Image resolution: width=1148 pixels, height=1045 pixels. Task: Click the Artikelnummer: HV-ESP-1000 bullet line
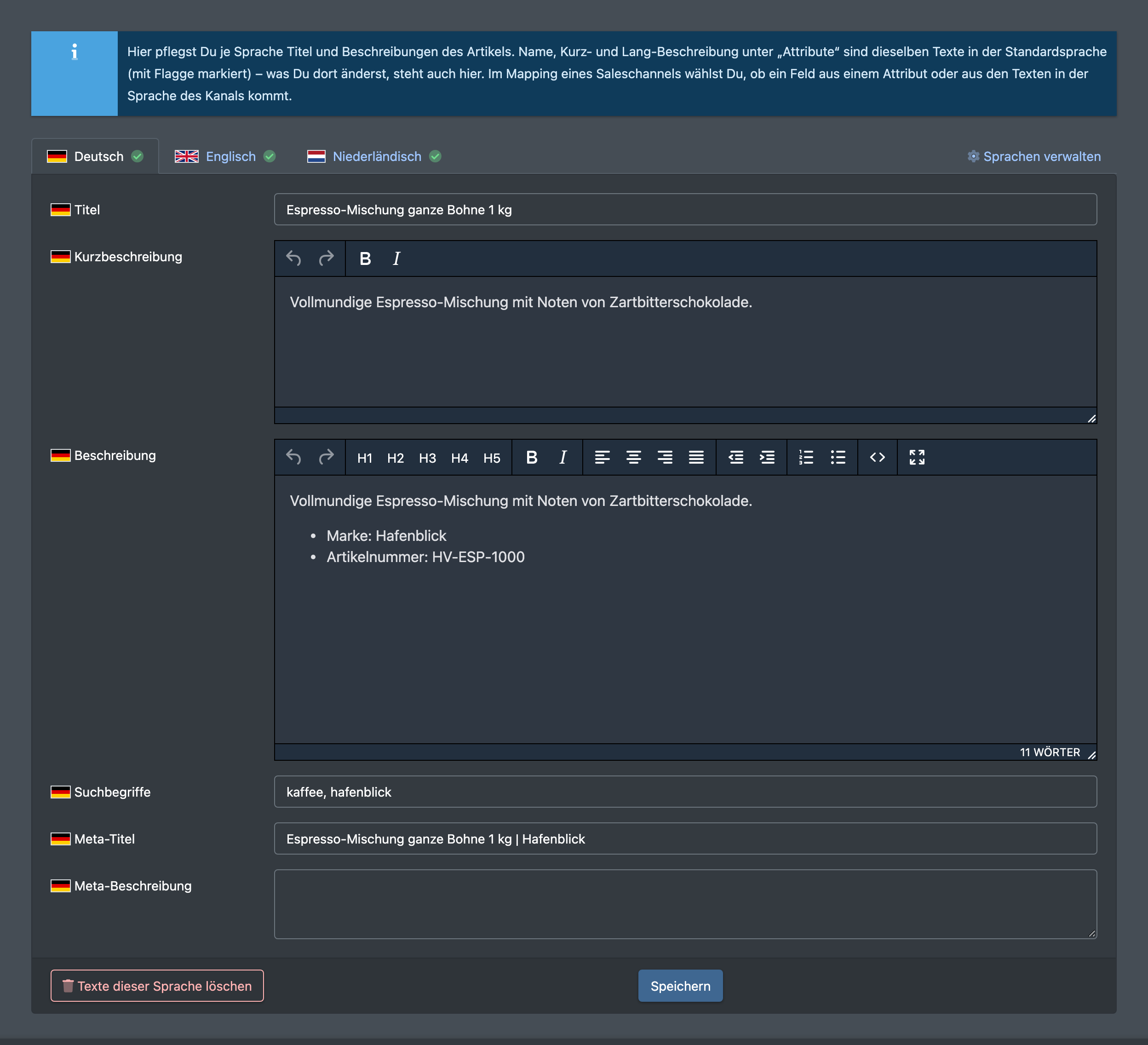point(425,557)
